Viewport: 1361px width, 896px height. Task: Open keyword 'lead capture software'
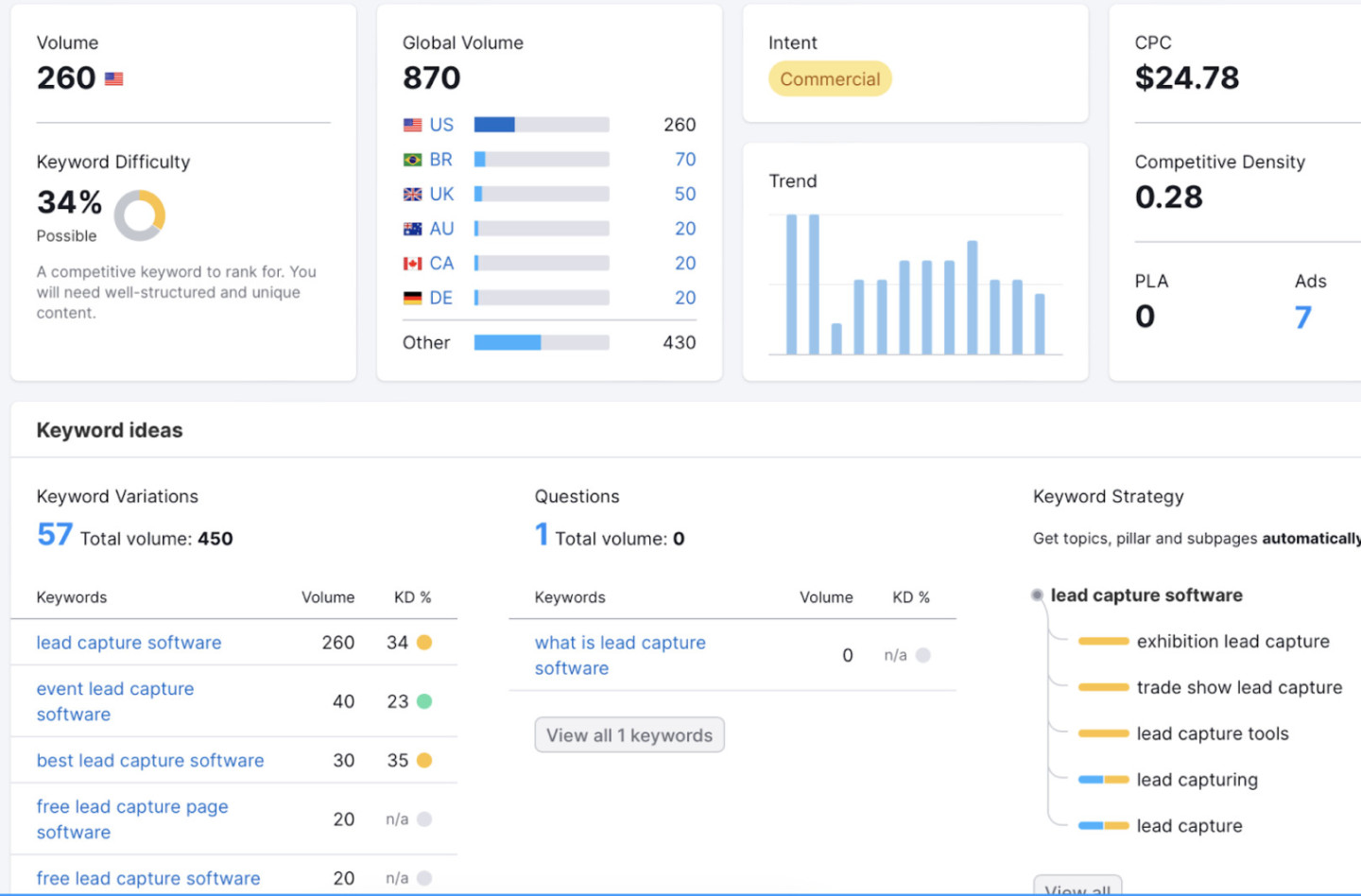[129, 643]
